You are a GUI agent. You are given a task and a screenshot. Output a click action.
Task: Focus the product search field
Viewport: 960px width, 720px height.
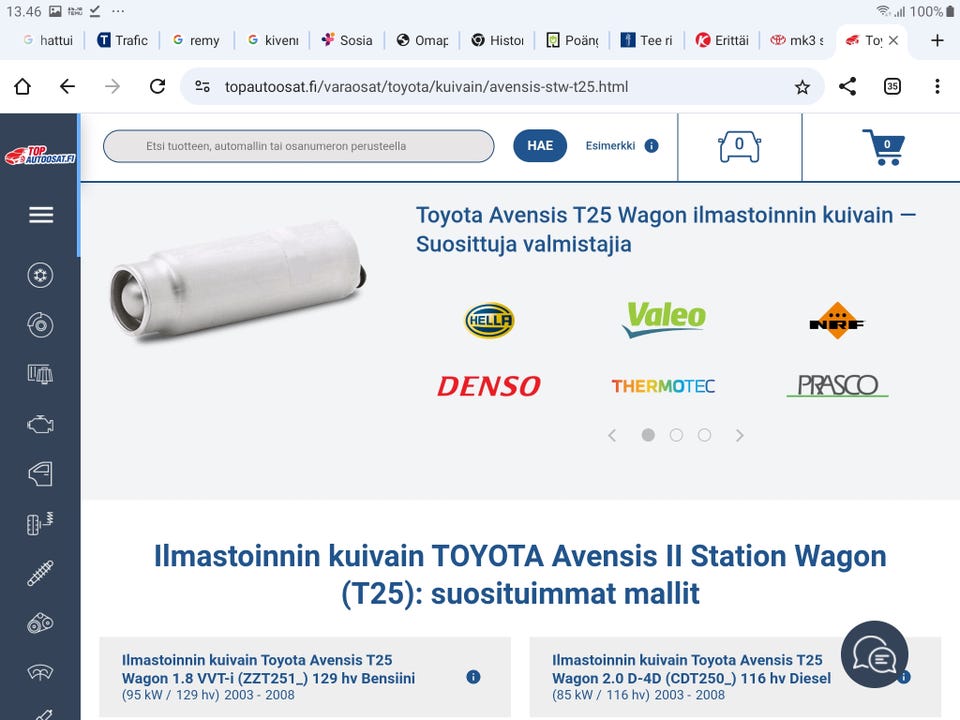(299, 146)
